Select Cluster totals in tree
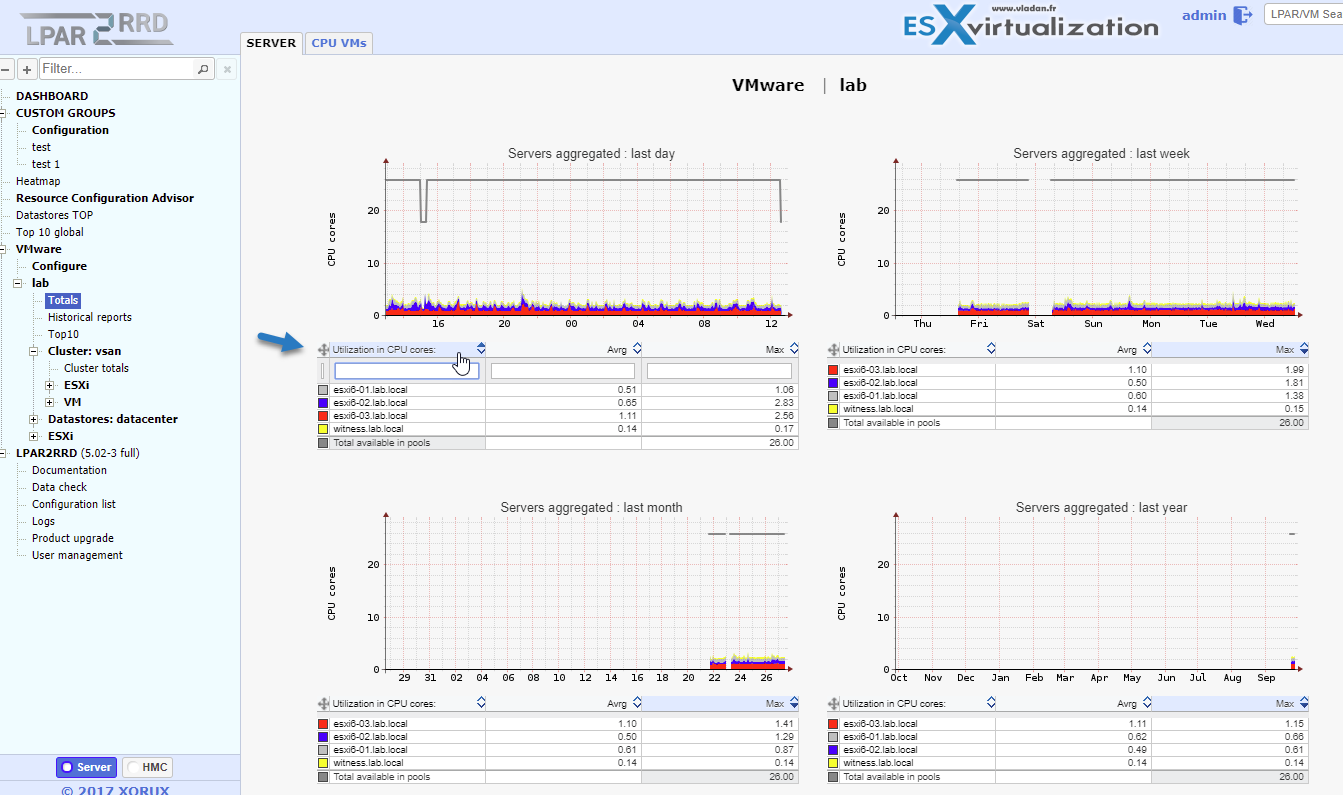This screenshot has height=795, width=1343. pos(96,368)
